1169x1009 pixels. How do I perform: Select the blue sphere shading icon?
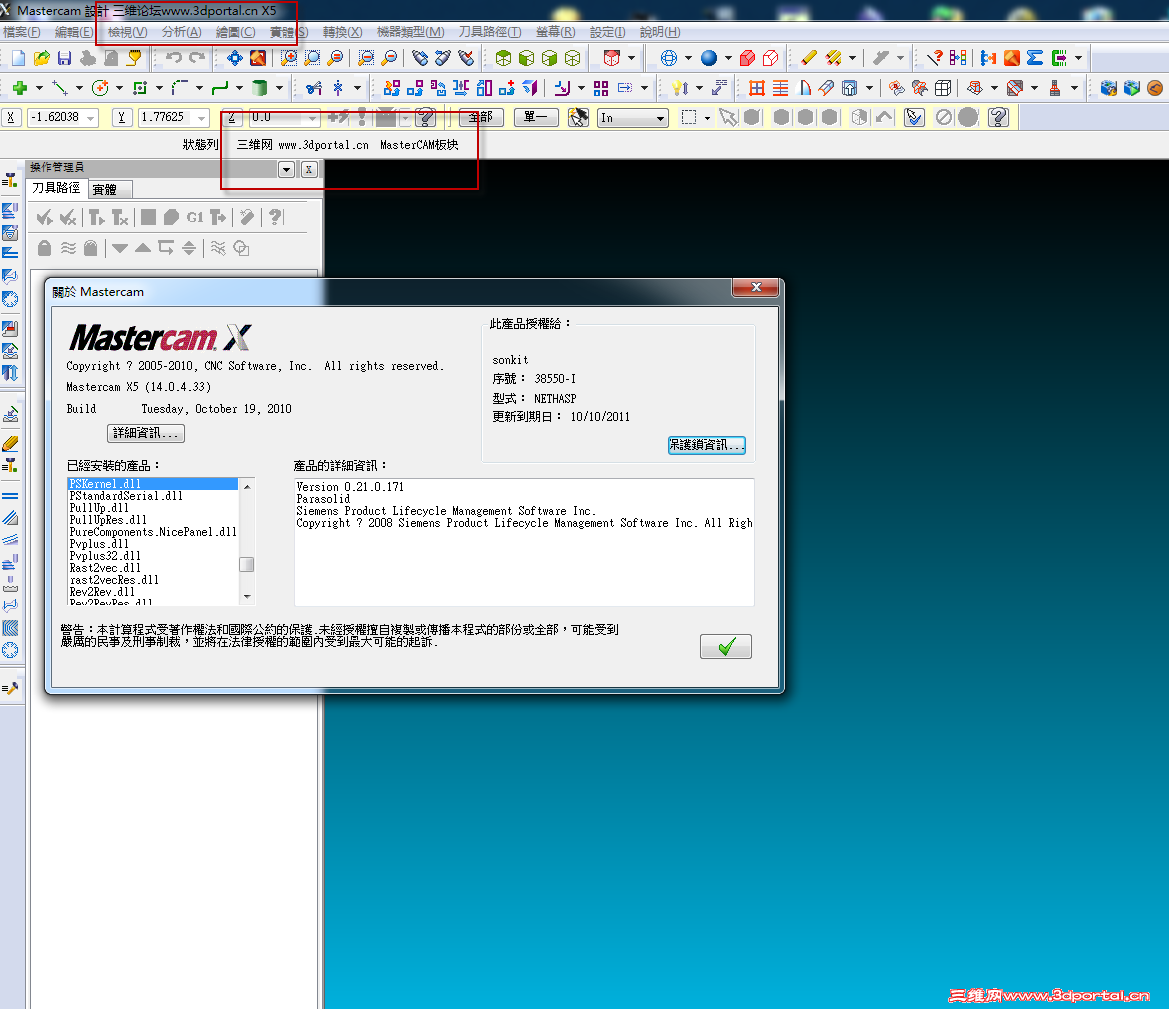(x=709, y=58)
